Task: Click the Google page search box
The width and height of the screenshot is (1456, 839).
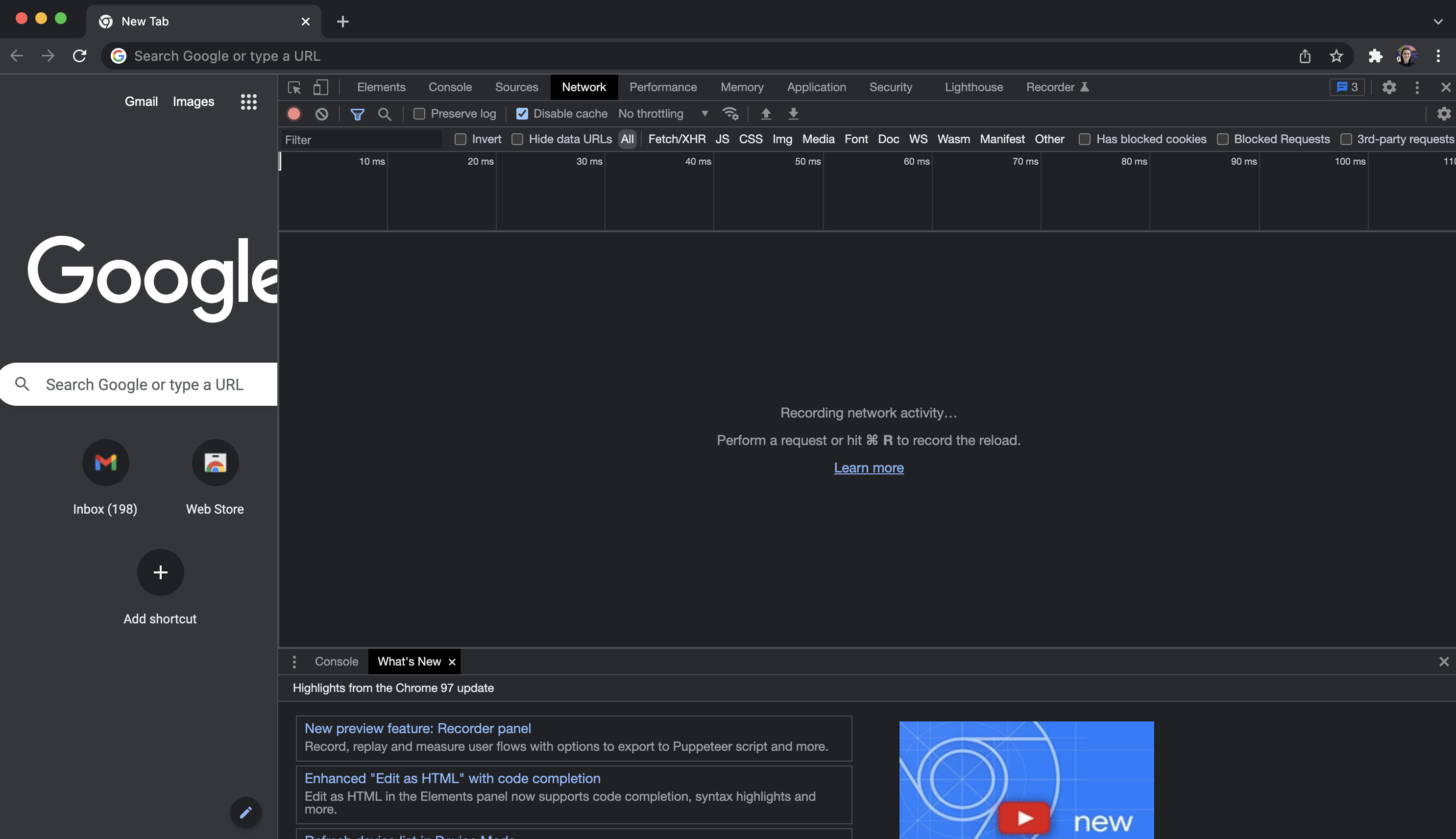Action: point(138,384)
